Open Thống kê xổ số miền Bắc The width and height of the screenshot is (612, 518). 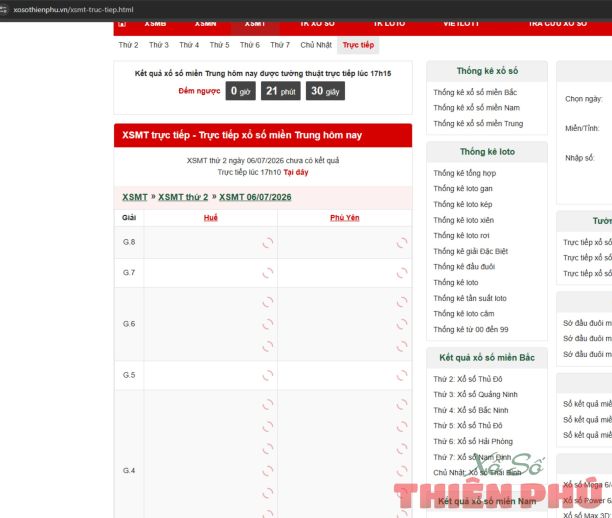coord(475,93)
